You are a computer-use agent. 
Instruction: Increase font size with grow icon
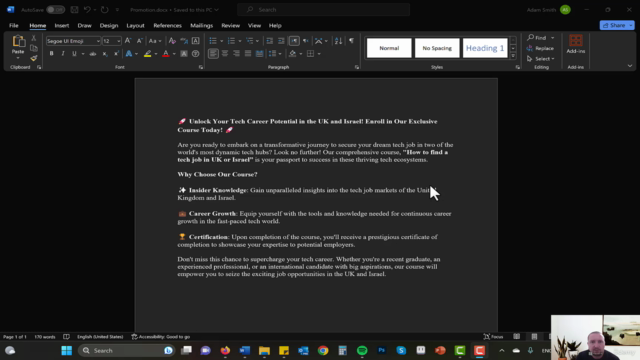[128, 41]
